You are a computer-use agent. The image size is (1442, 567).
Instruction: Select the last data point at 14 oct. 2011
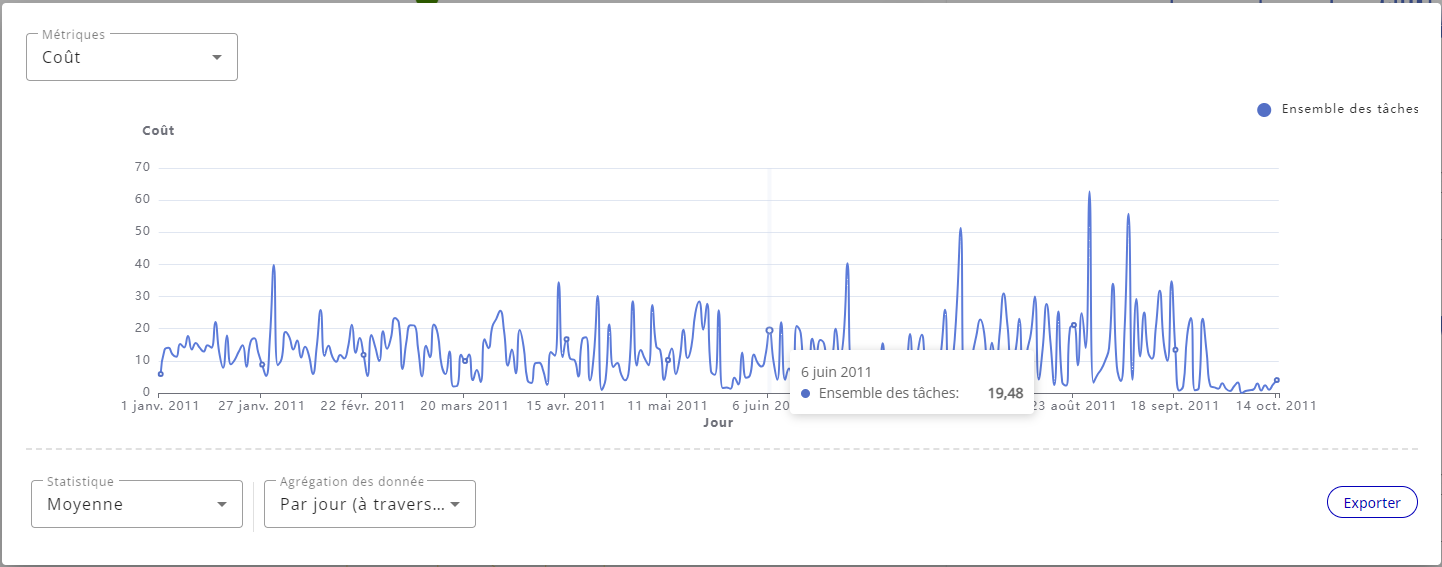click(1277, 380)
